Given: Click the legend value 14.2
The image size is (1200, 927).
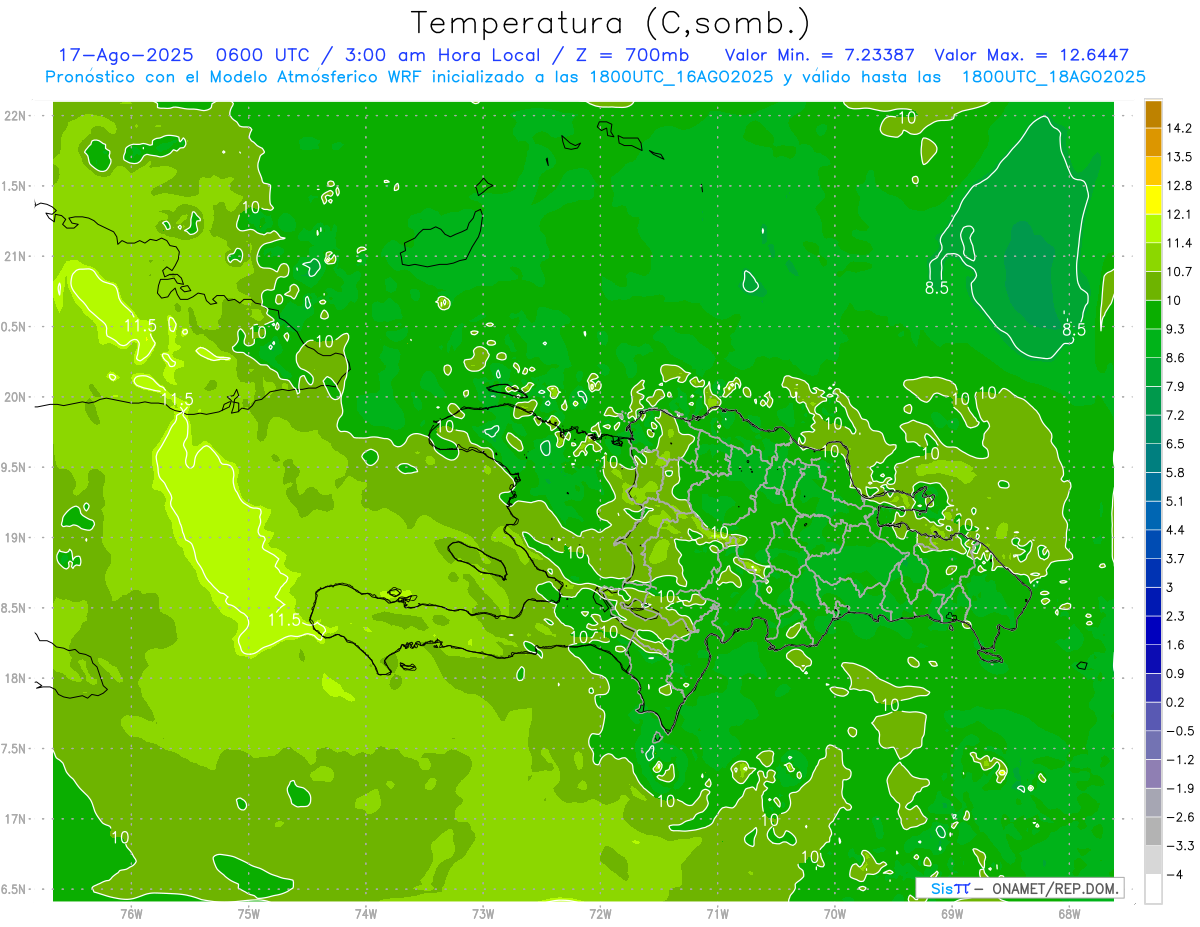Looking at the screenshot, I should pyautogui.click(x=1181, y=128).
